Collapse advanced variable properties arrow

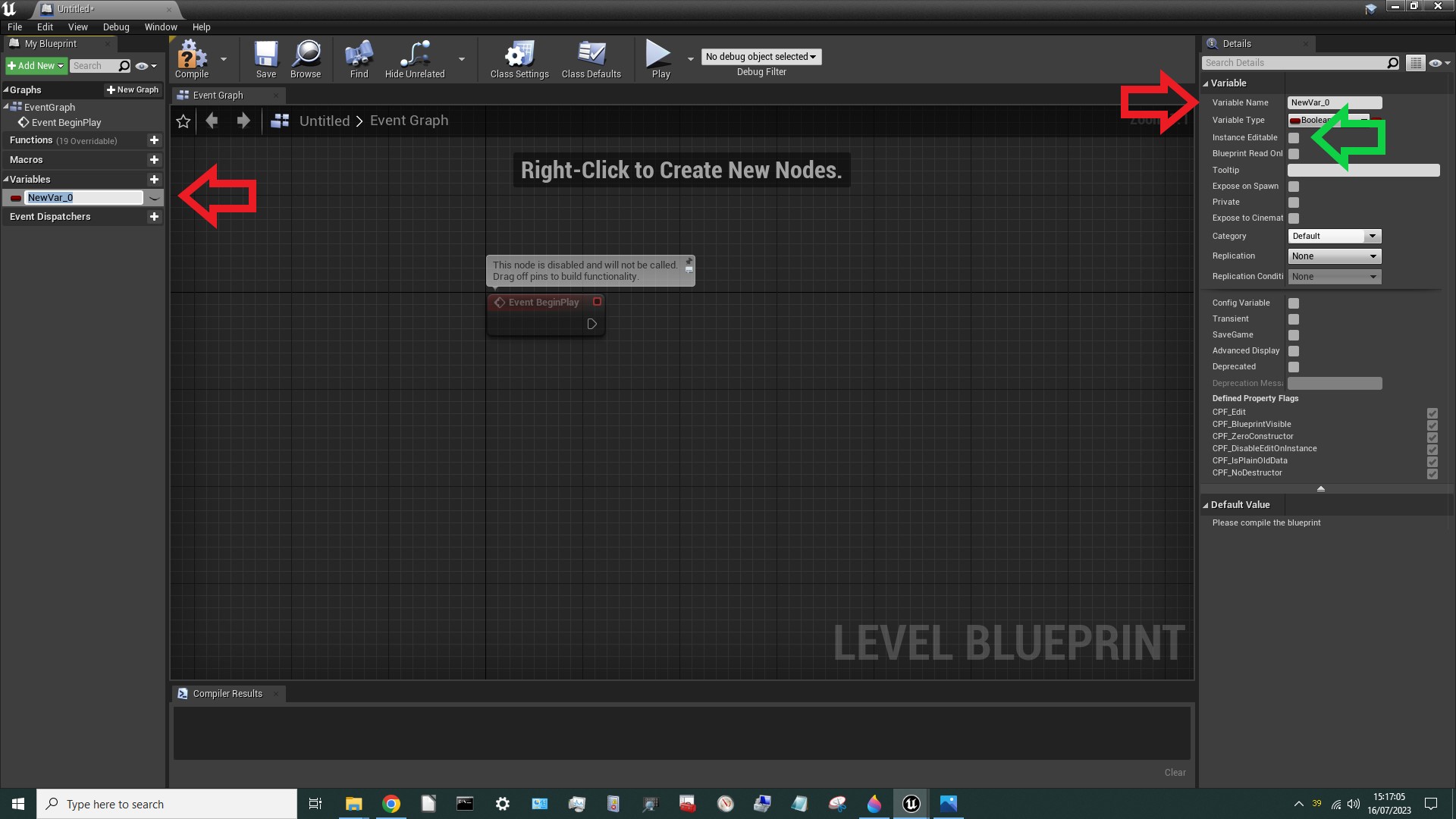point(1321,489)
